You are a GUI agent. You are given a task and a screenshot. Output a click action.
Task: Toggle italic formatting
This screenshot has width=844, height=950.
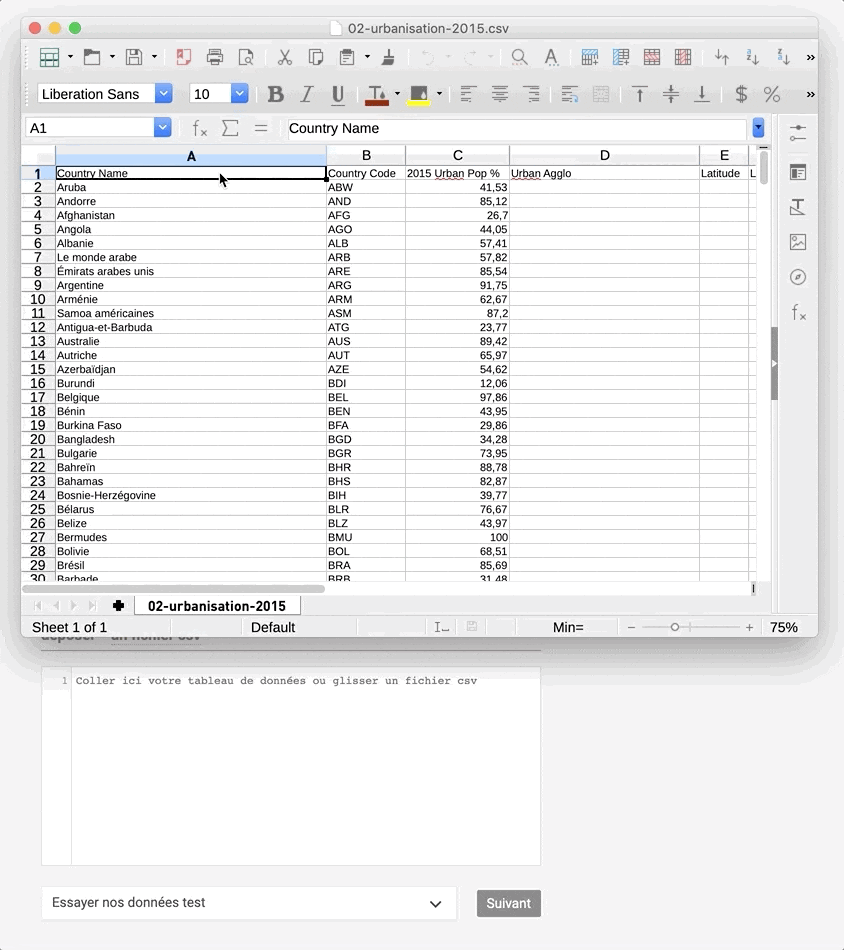[x=307, y=95]
